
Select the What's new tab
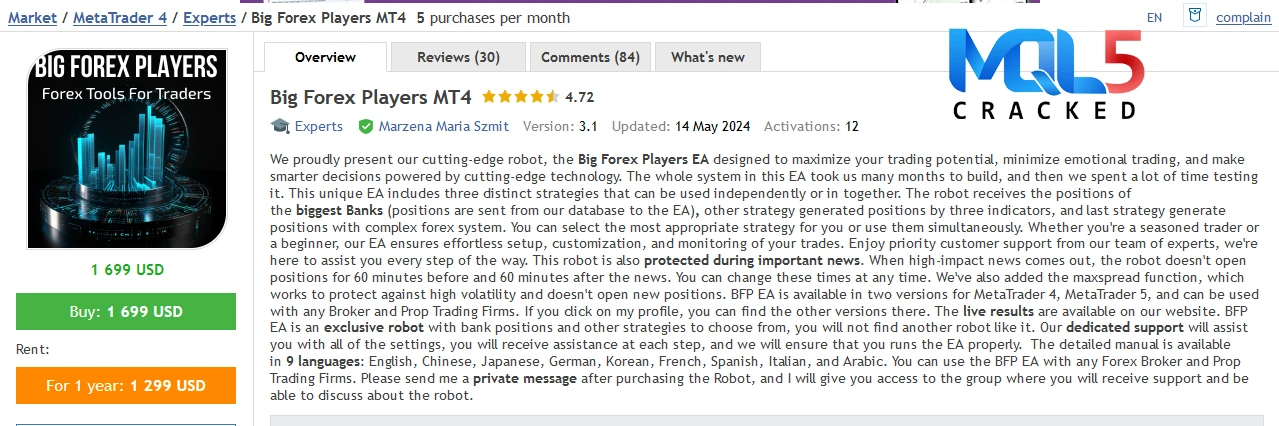tap(708, 57)
